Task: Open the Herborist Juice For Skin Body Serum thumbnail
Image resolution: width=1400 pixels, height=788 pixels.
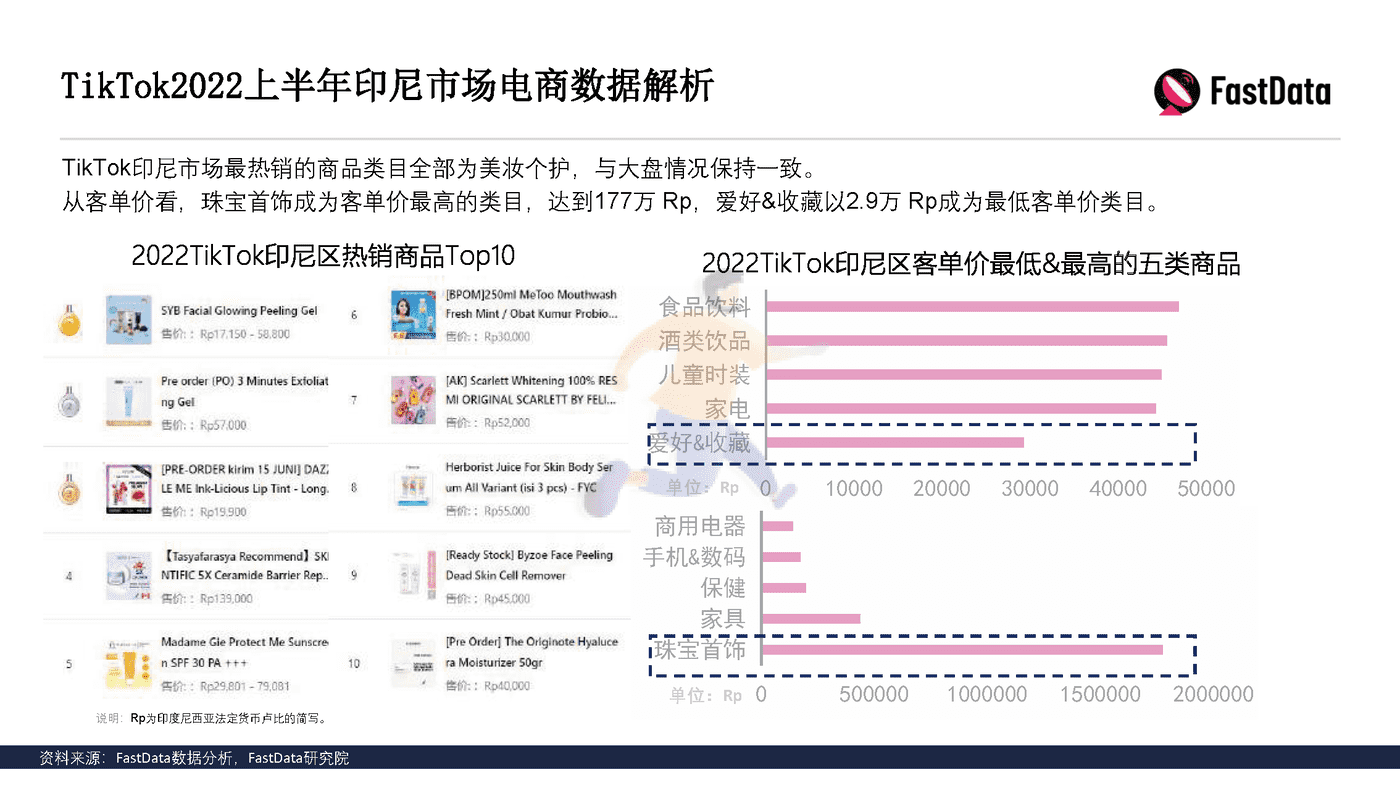Action: (x=412, y=488)
